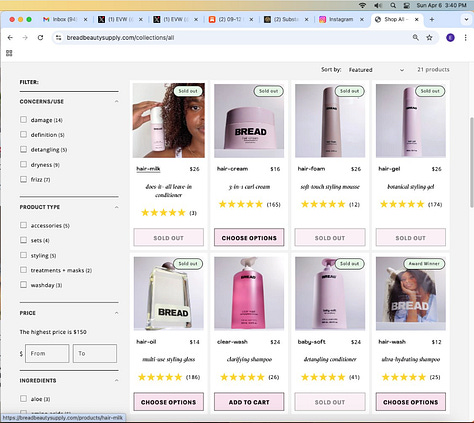The height and width of the screenshot is (423, 474).
Task: Switch to the Instagram tab
Action: pyautogui.click(x=341, y=19)
